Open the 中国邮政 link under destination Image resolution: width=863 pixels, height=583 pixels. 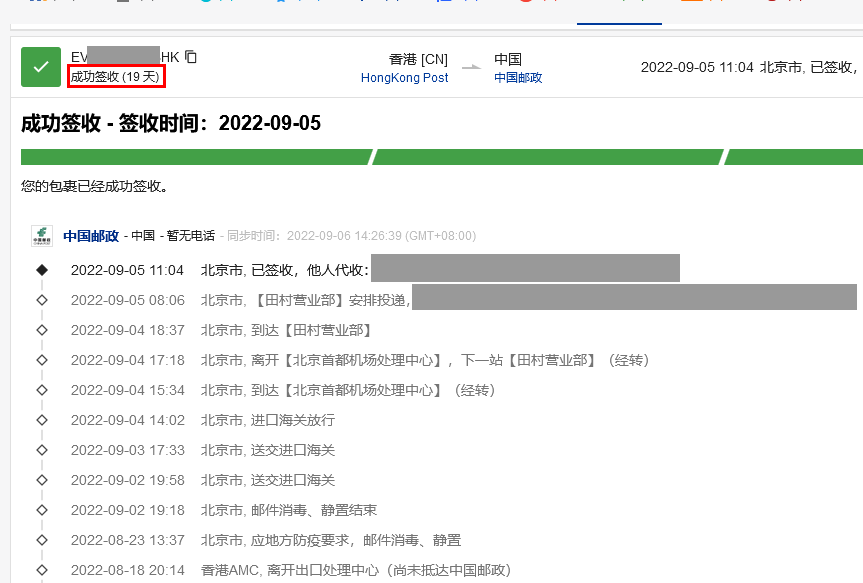pos(518,77)
